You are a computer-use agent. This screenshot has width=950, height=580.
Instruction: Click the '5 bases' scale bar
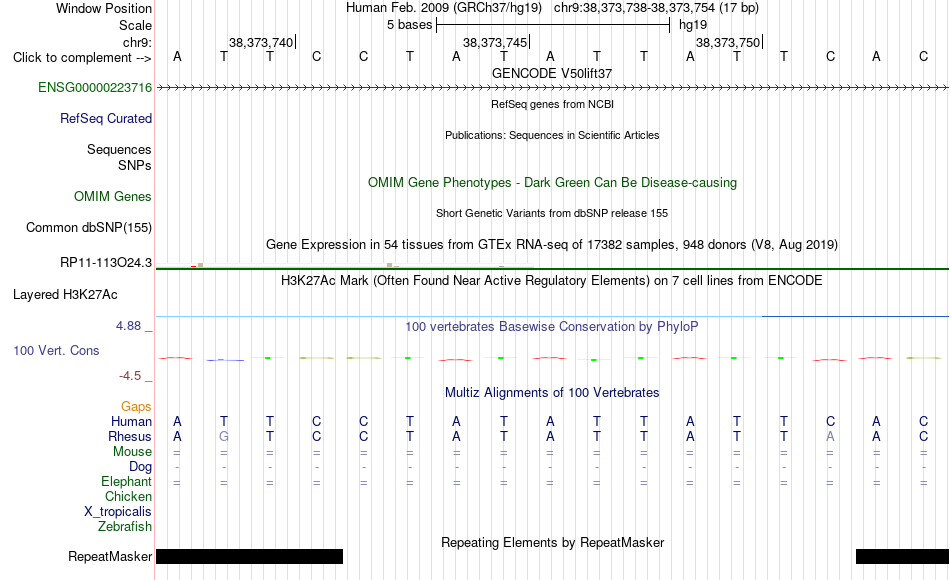553,25
